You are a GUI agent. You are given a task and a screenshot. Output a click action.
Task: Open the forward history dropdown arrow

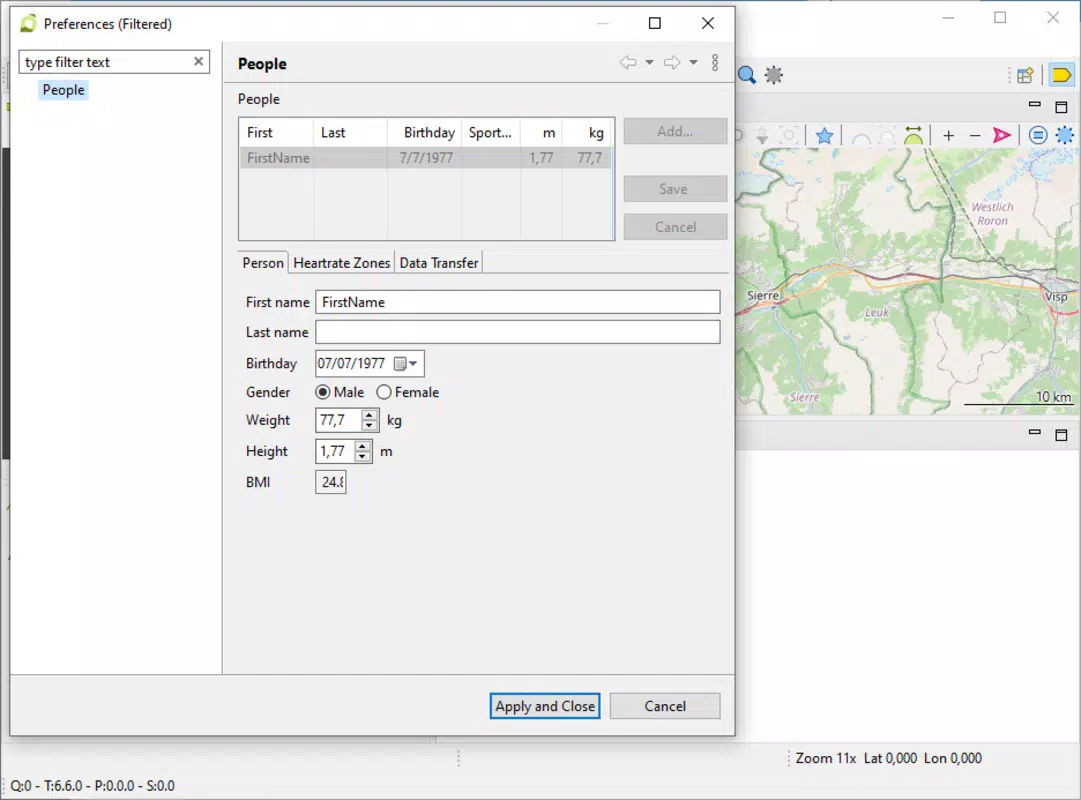694,63
